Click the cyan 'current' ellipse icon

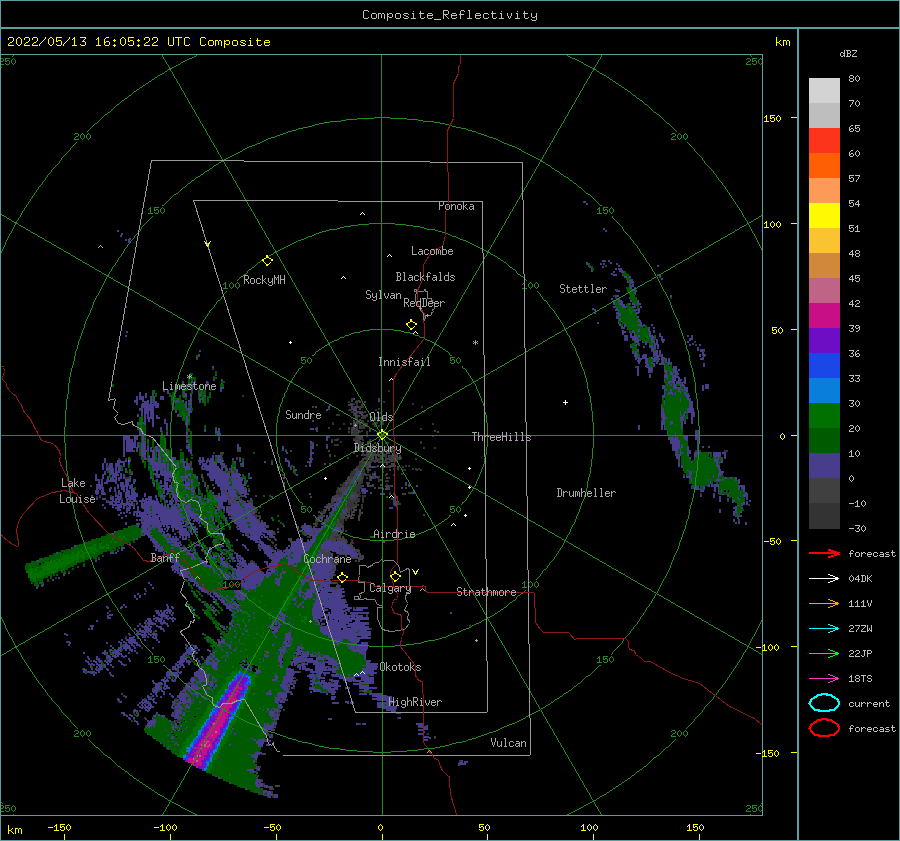pos(824,703)
